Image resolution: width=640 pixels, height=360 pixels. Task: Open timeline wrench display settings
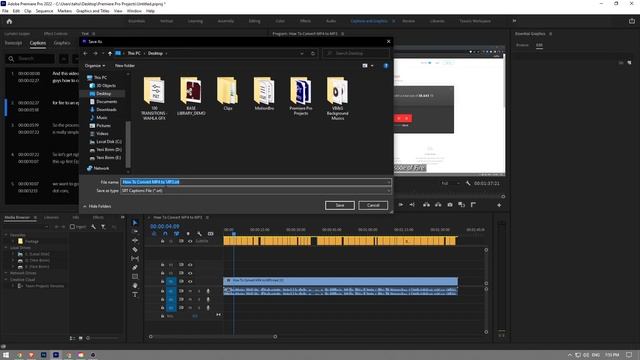point(199,233)
